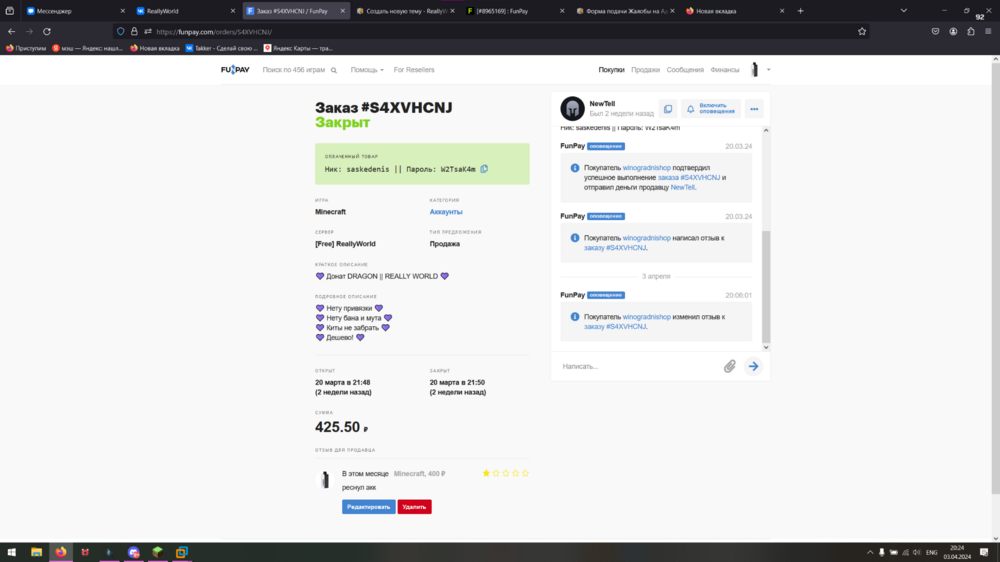Open the заказа #S4XVHCNJ link in chat
1000x562 pixels.
[689, 178]
